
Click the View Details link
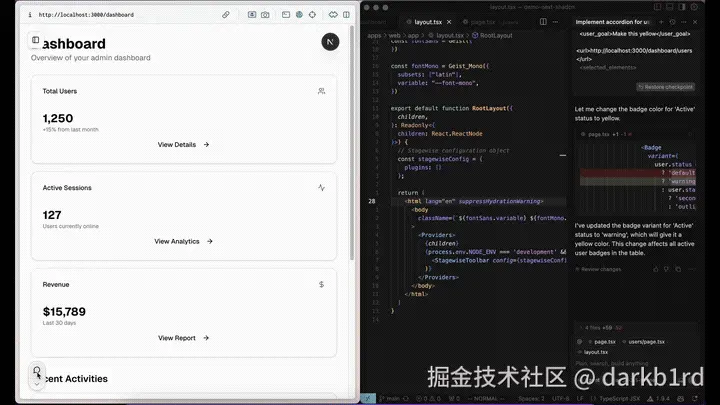tap(183, 144)
